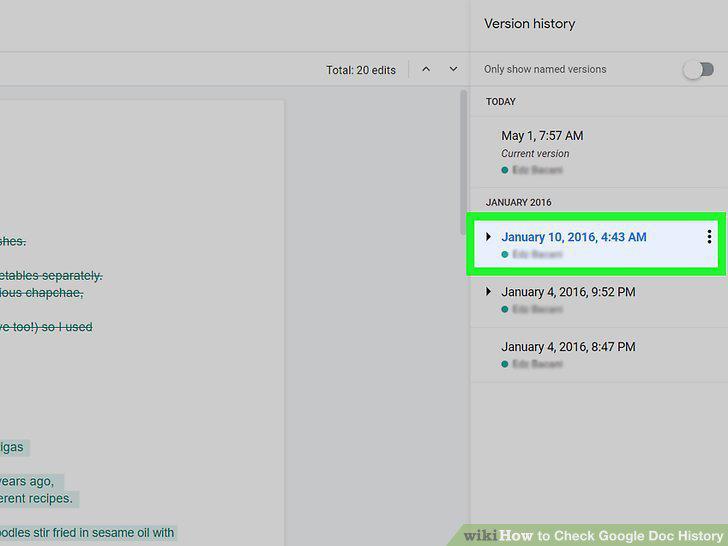
Task: Toggle Only show named versions switch
Action: (x=698, y=70)
